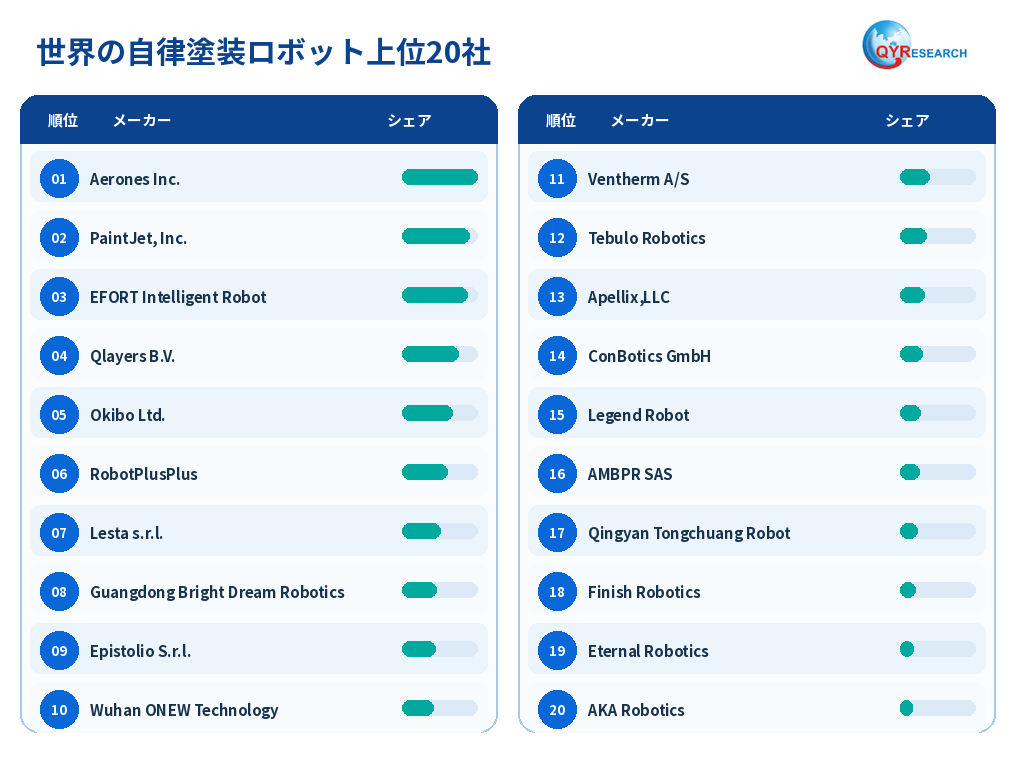Viewport: 1015px width, 761px height.
Task: Click the QYResearch globe logo
Action: point(914,45)
